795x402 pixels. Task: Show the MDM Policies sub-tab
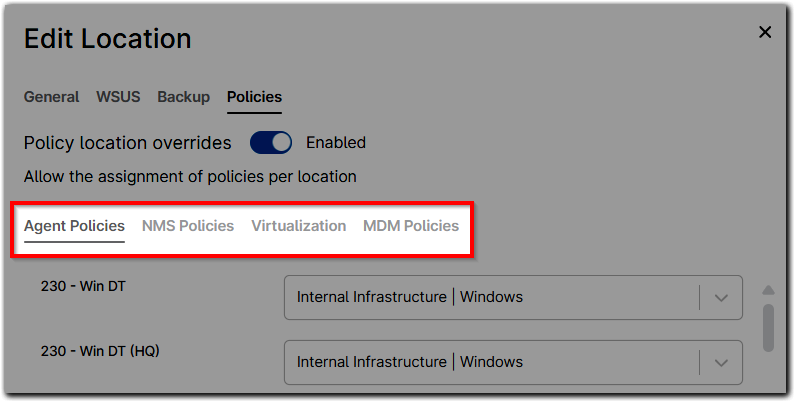coord(411,226)
